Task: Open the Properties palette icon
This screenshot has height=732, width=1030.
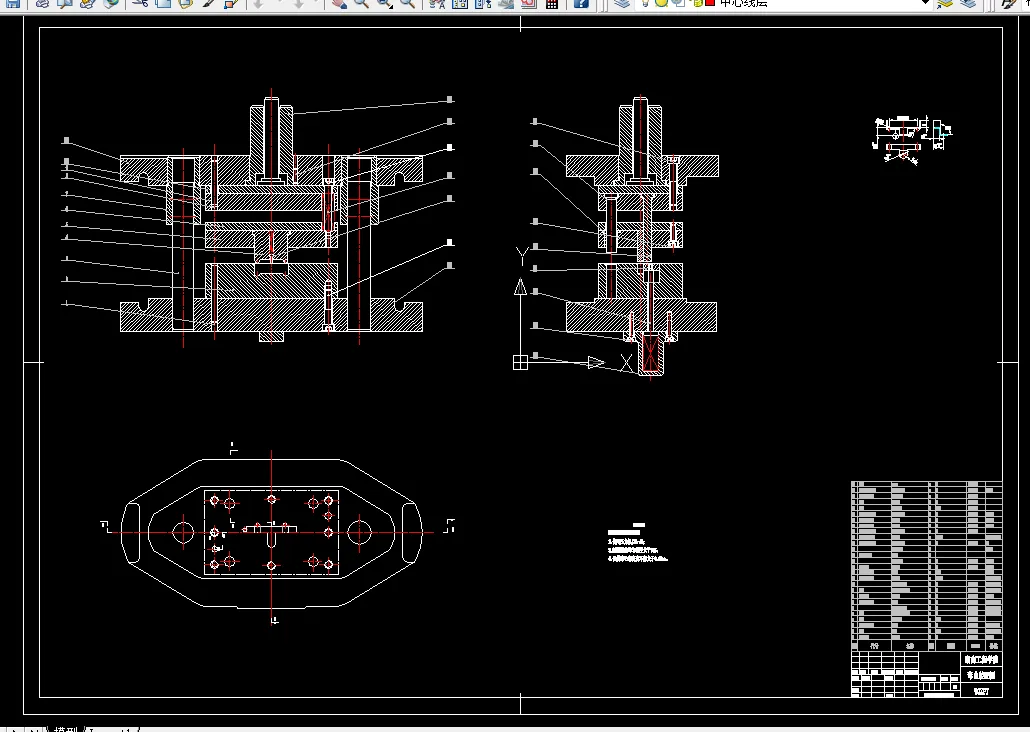Action: (x=436, y=3)
